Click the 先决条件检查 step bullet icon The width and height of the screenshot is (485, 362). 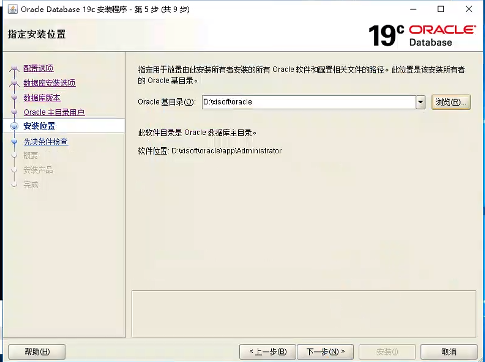tap(14, 142)
